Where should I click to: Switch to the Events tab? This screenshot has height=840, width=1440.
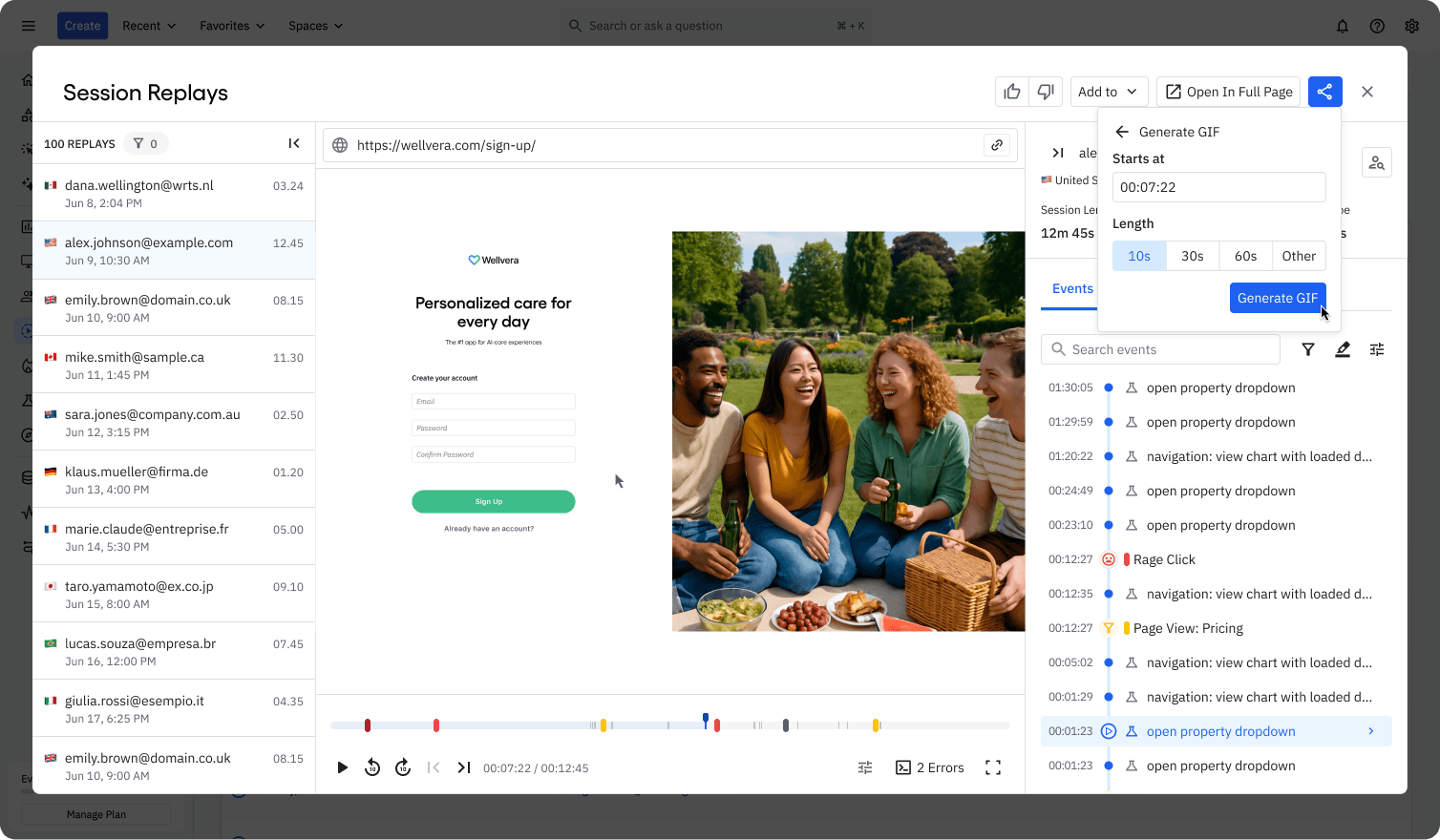pos(1070,288)
